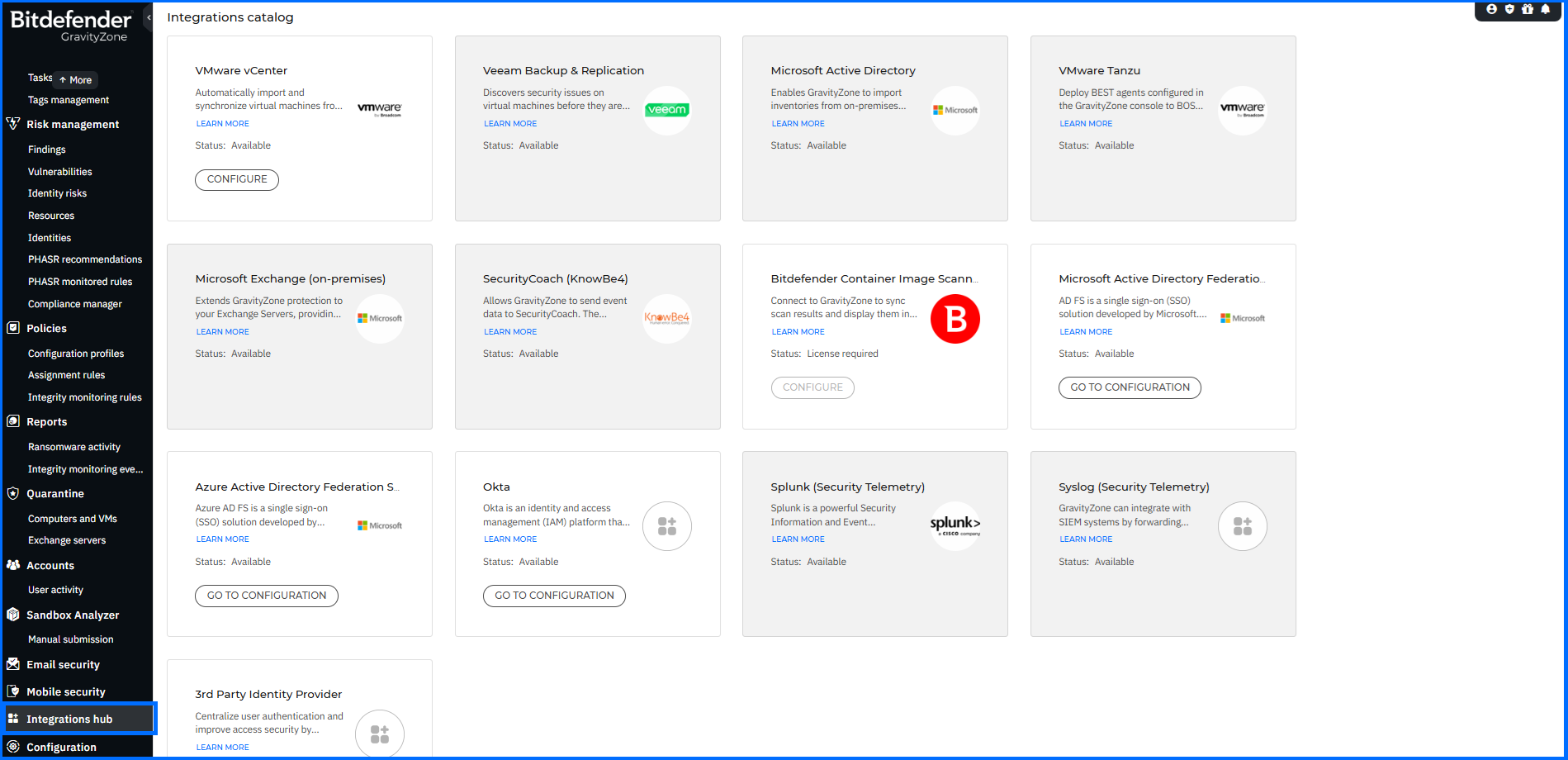This screenshot has height=760, width=1568.
Task: Select Integrations hub in the sidebar
Action: click(x=70, y=718)
